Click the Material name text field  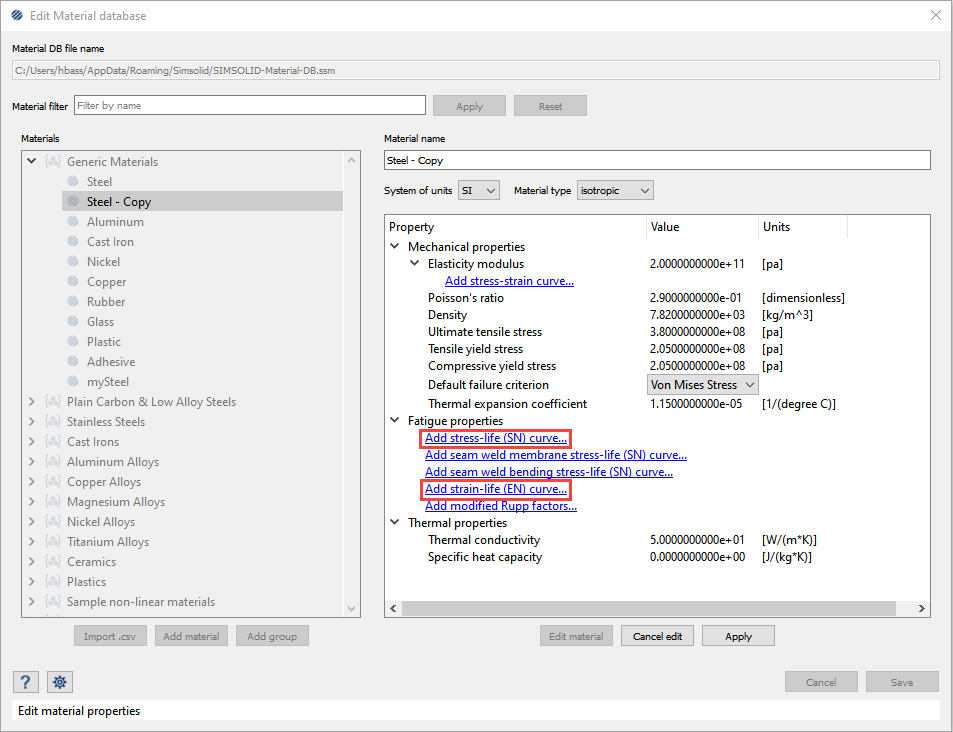[656, 160]
